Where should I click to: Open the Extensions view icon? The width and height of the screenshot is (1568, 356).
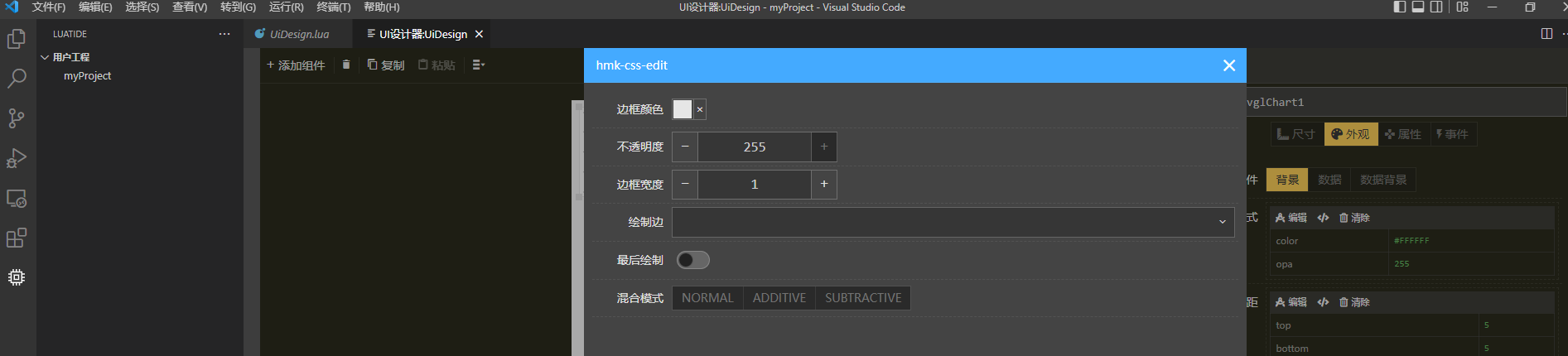click(x=17, y=238)
